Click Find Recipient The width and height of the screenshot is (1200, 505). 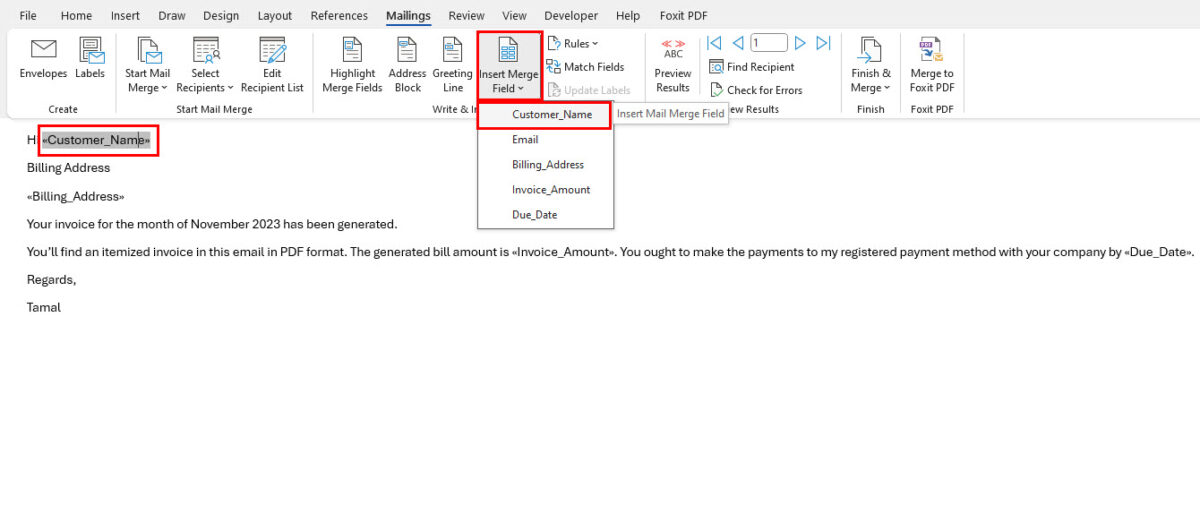752,67
